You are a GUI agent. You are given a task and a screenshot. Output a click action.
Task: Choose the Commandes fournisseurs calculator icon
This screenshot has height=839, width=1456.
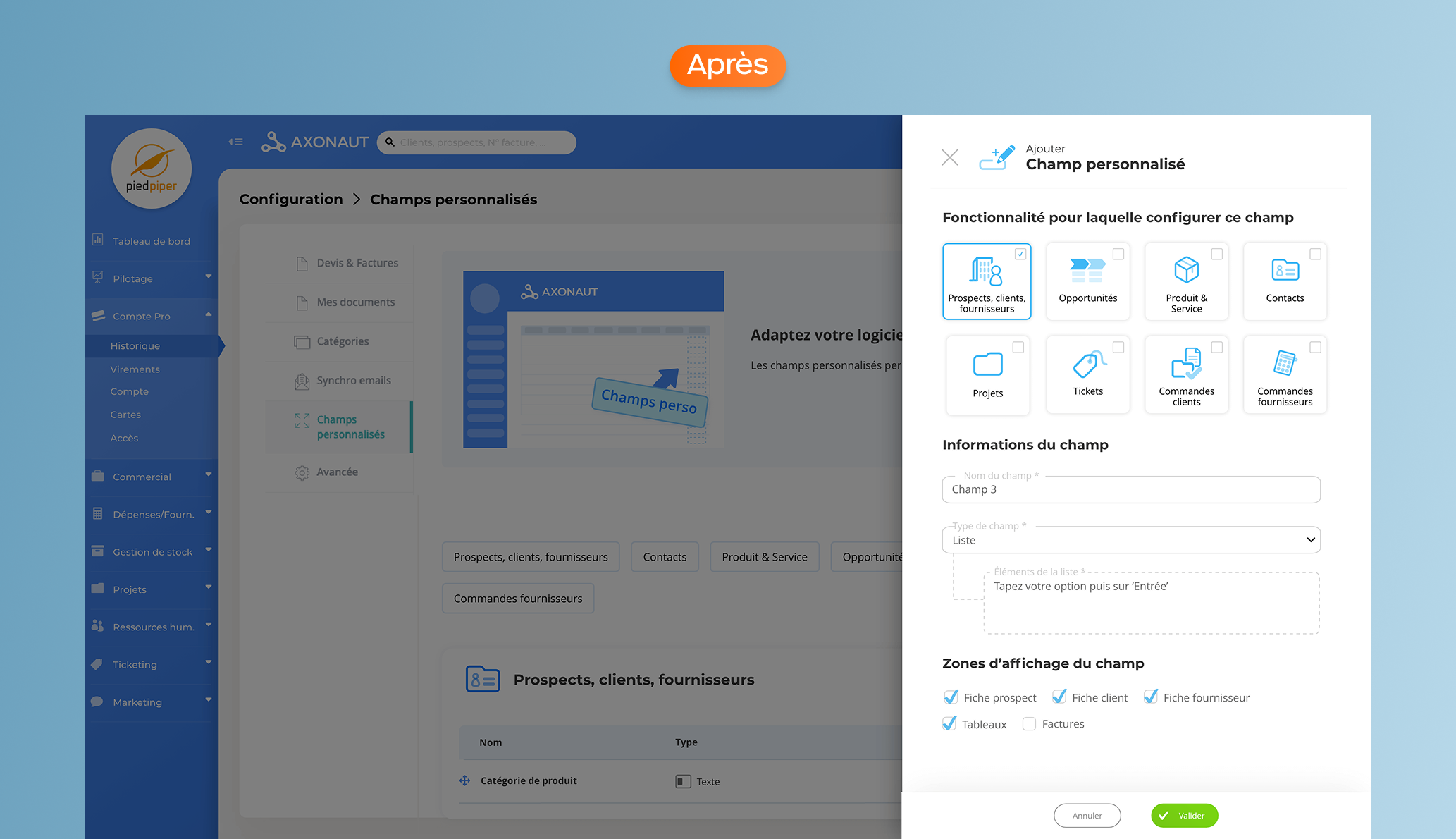[x=1284, y=364]
